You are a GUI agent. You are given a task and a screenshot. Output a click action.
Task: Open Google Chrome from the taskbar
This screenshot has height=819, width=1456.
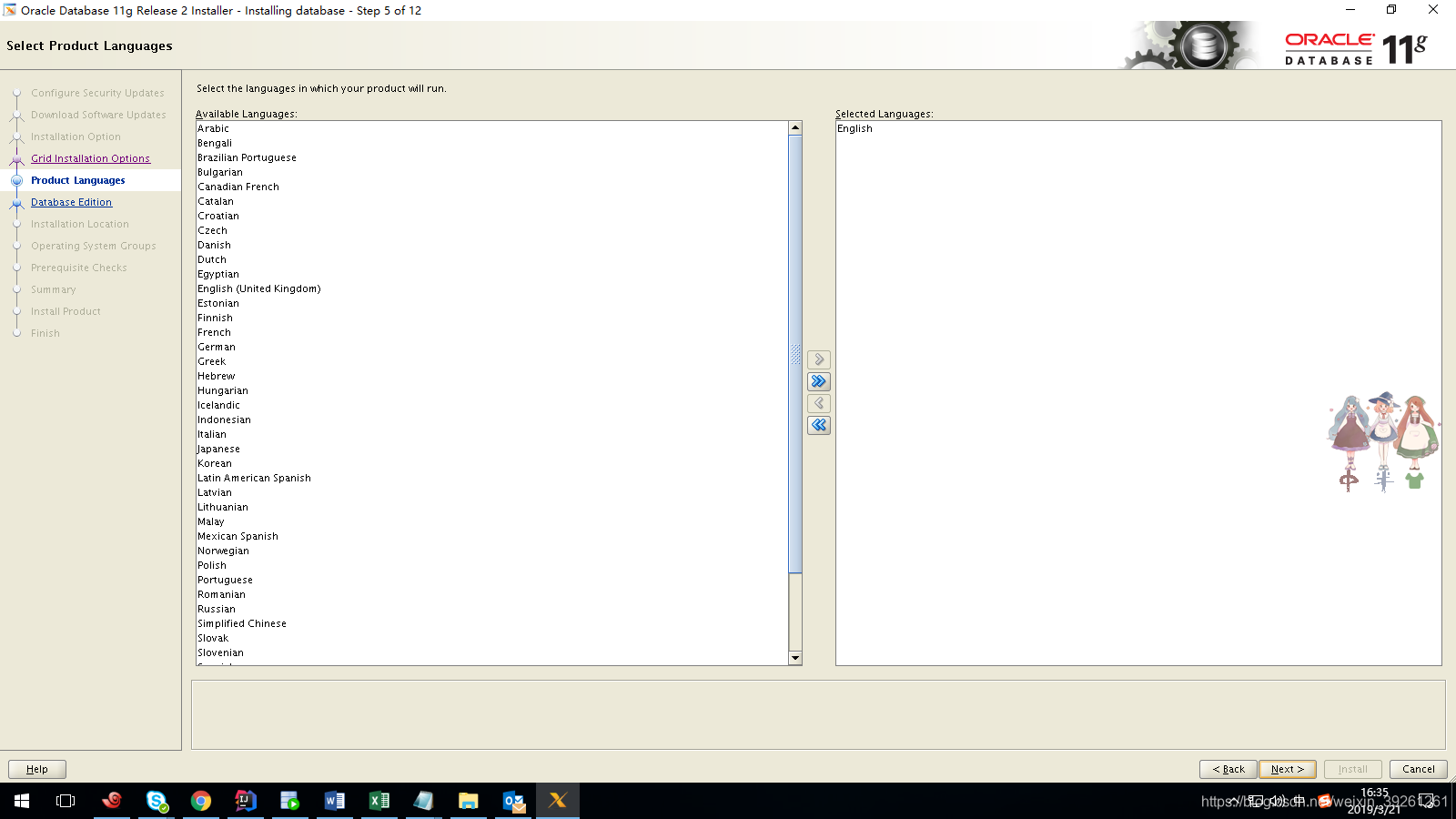coord(201,801)
